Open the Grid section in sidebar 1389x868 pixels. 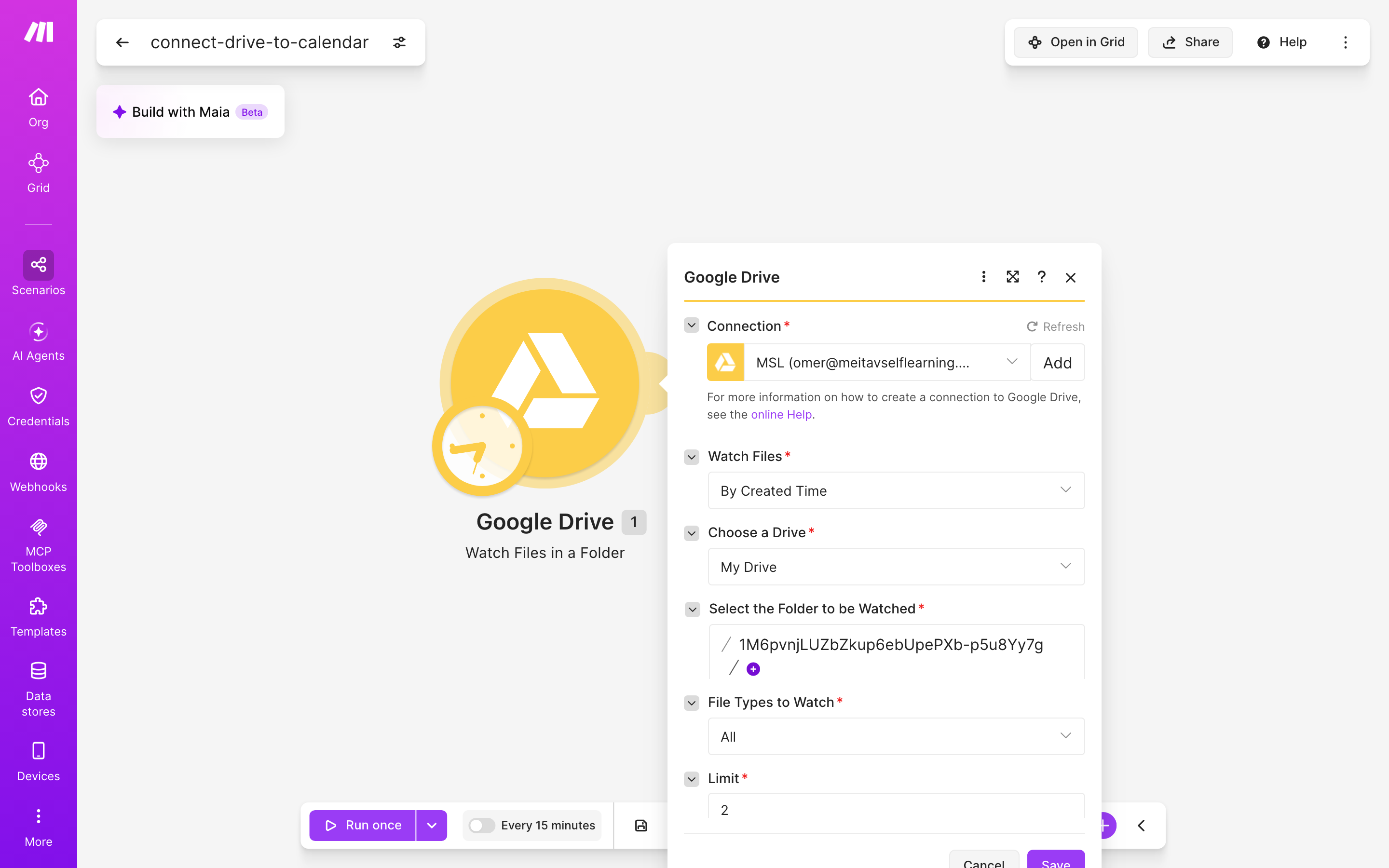(39, 173)
